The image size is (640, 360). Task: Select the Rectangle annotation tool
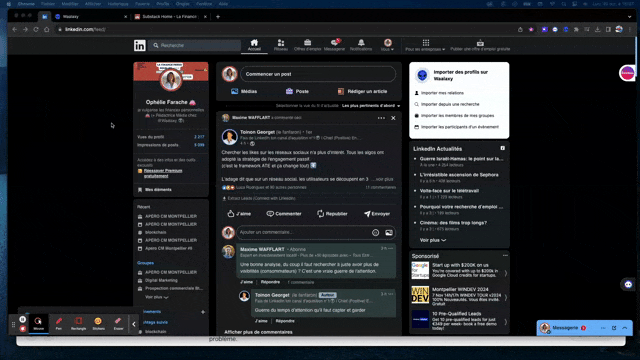click(x=78, y=324)
